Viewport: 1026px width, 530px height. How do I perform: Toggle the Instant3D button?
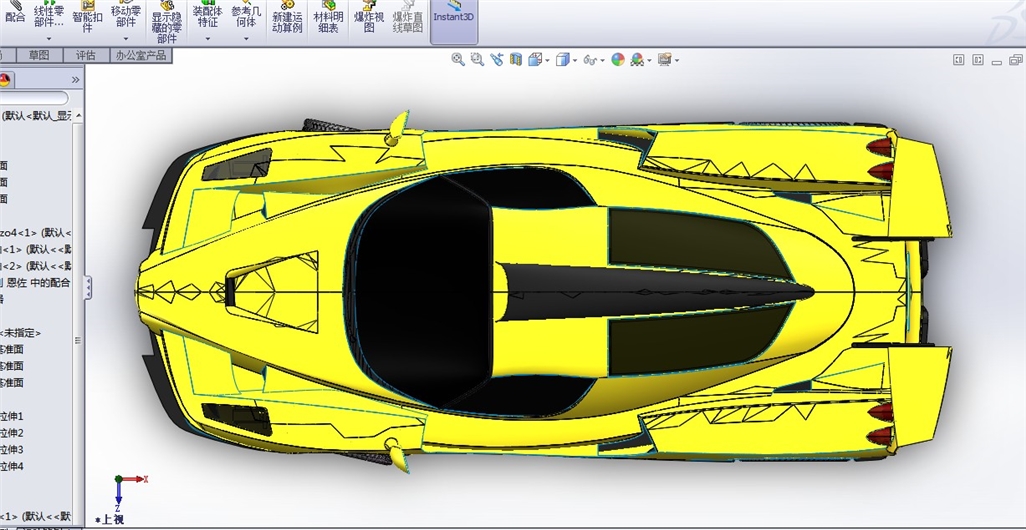453,17
